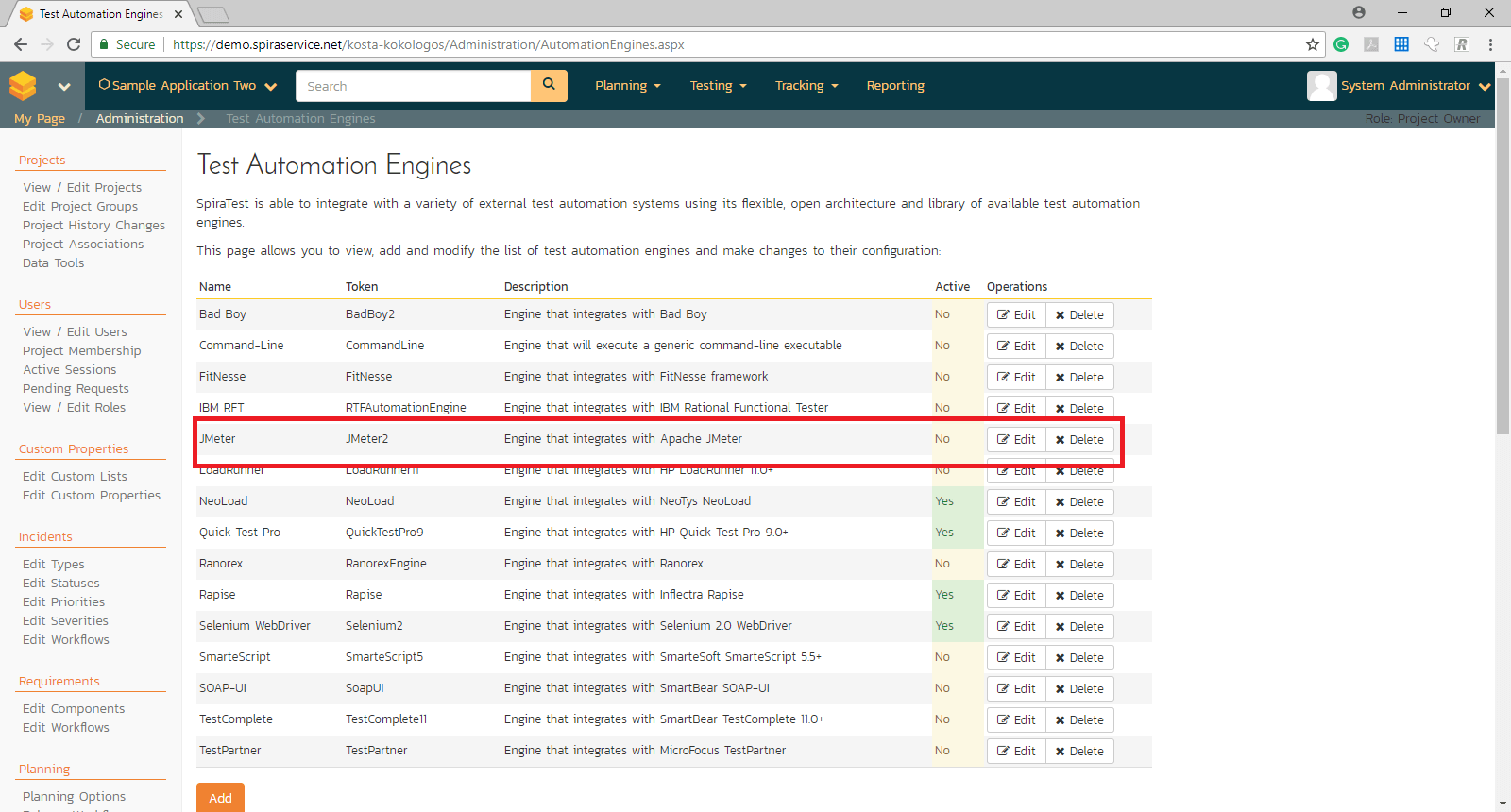Viewport: 1511px width, 812px height.
Task: Click the RanorexEngine token cell
Action: click(386, 564)
